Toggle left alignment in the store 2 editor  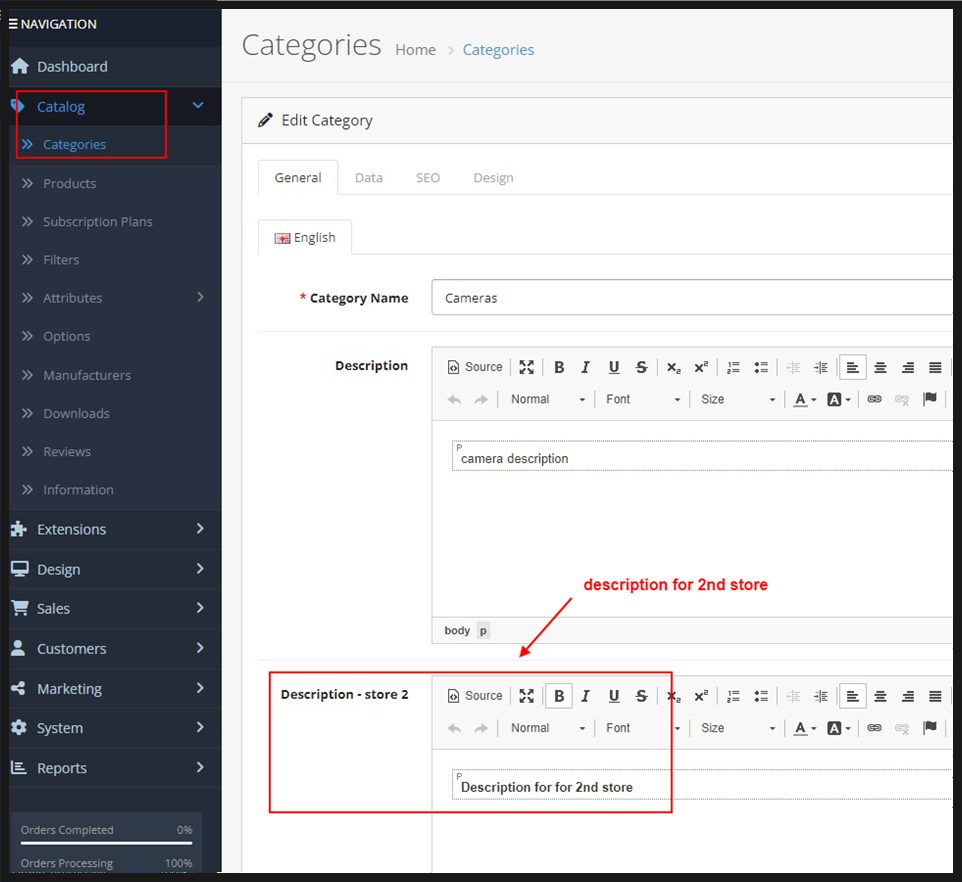(852, 696)
